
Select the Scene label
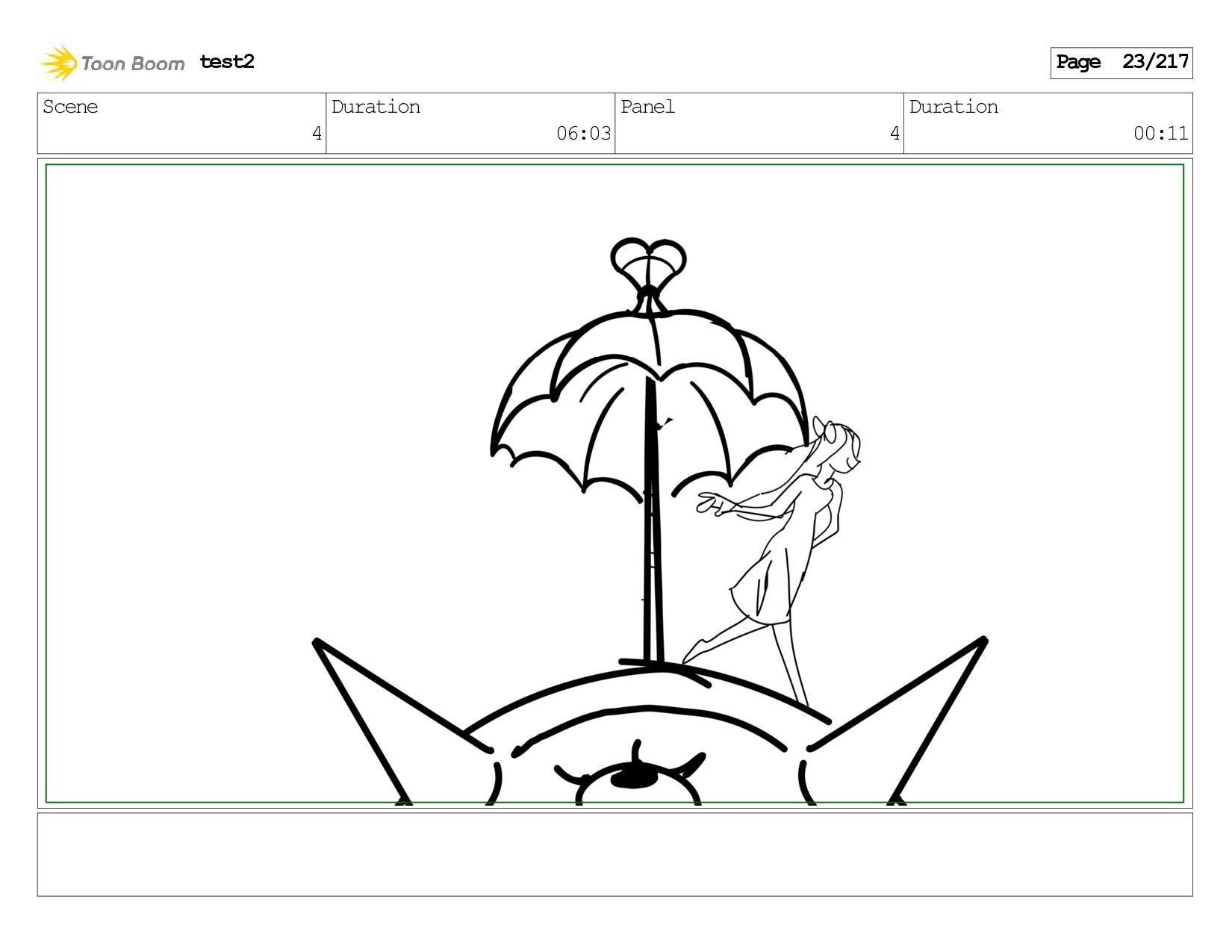pyautogui.click(x=70, y=107)
